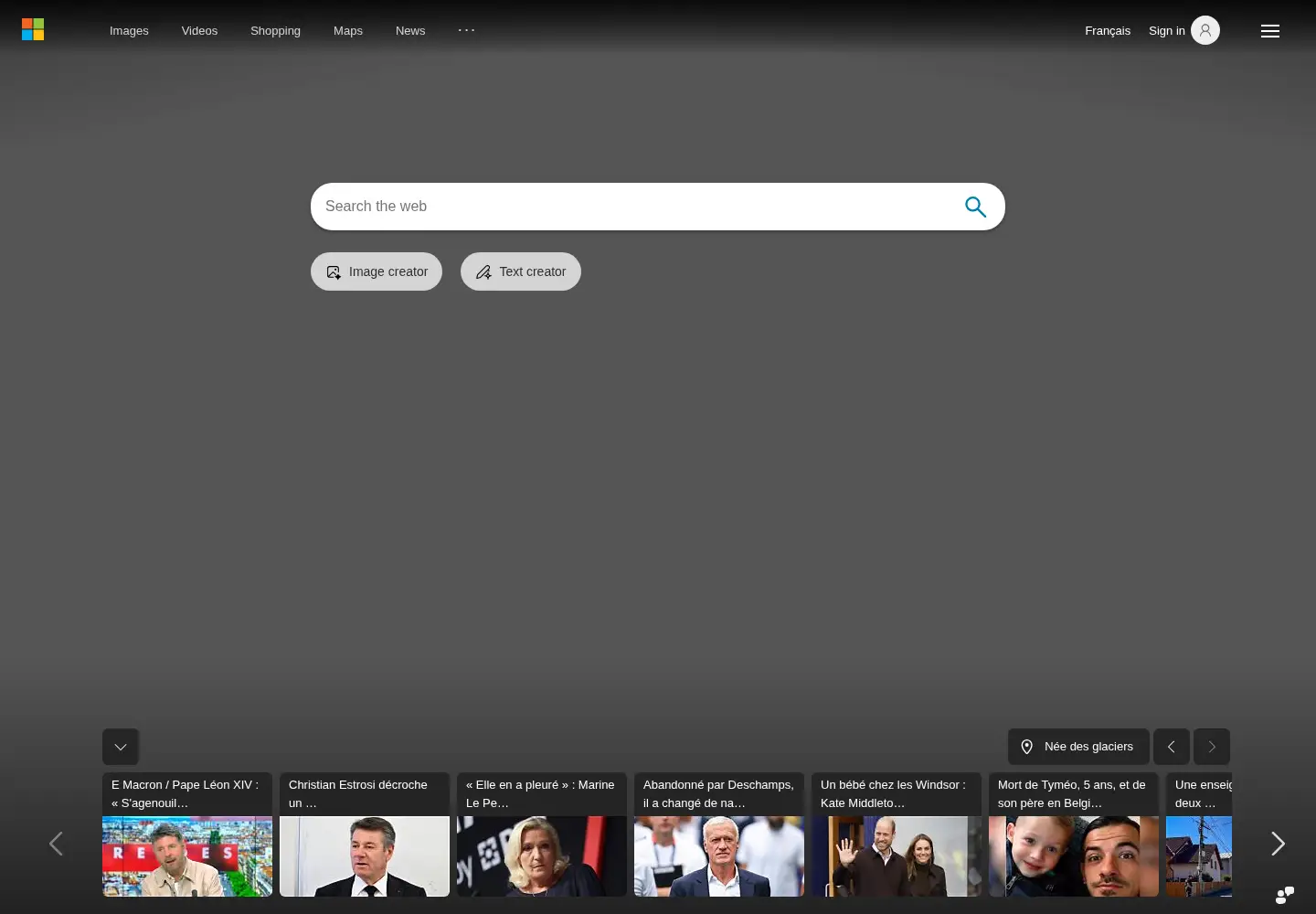
Task: Collapse the news feed with the chevron
Action: (x=121, y=747)
